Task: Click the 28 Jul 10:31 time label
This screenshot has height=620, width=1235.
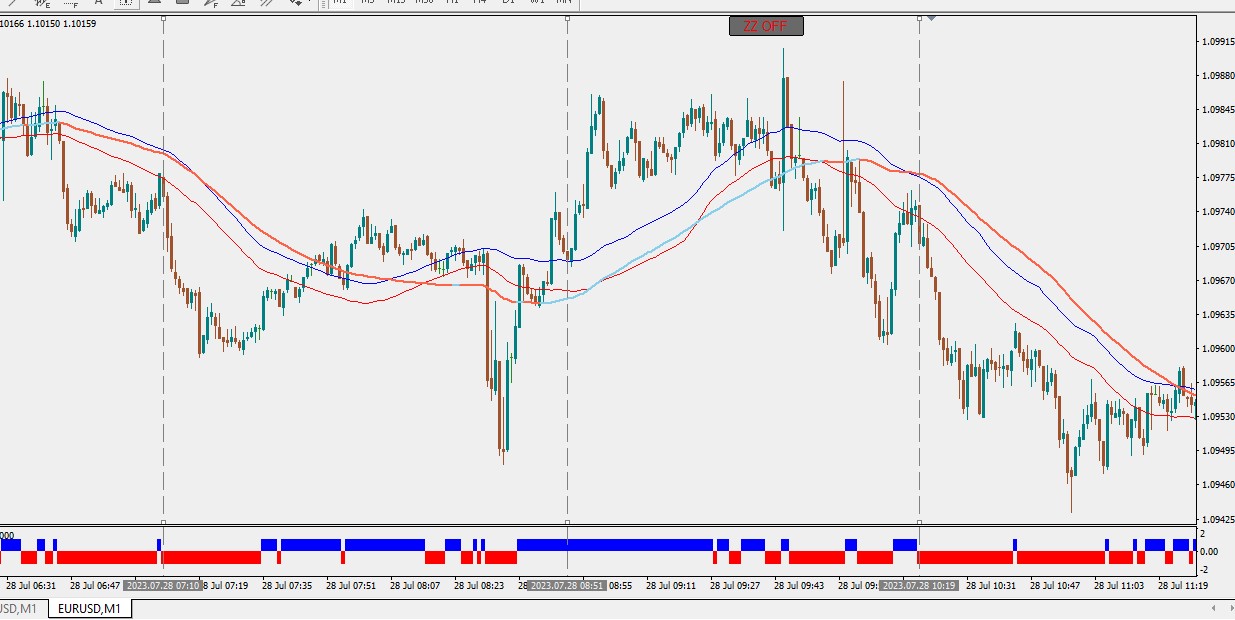Action: point(991,585)
